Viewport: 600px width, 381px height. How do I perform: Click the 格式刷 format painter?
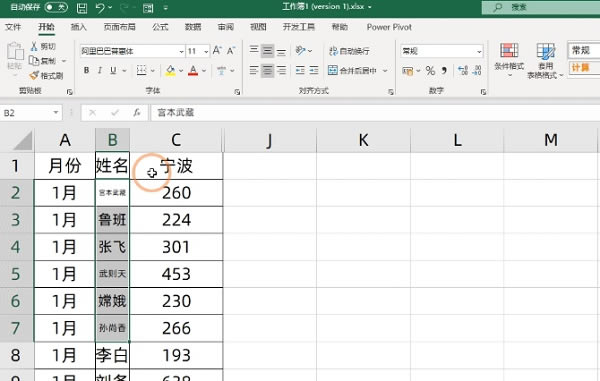47,75
